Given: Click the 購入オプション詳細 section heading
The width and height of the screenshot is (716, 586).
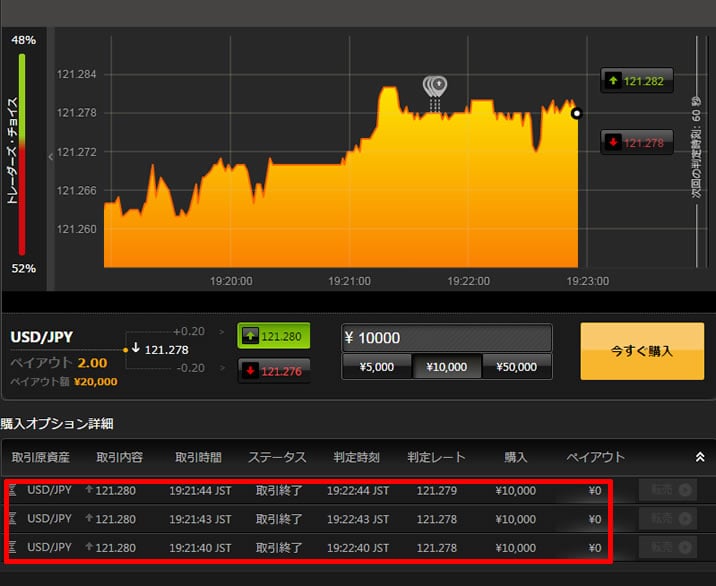Looking at the screenshot, I should 57,424.
